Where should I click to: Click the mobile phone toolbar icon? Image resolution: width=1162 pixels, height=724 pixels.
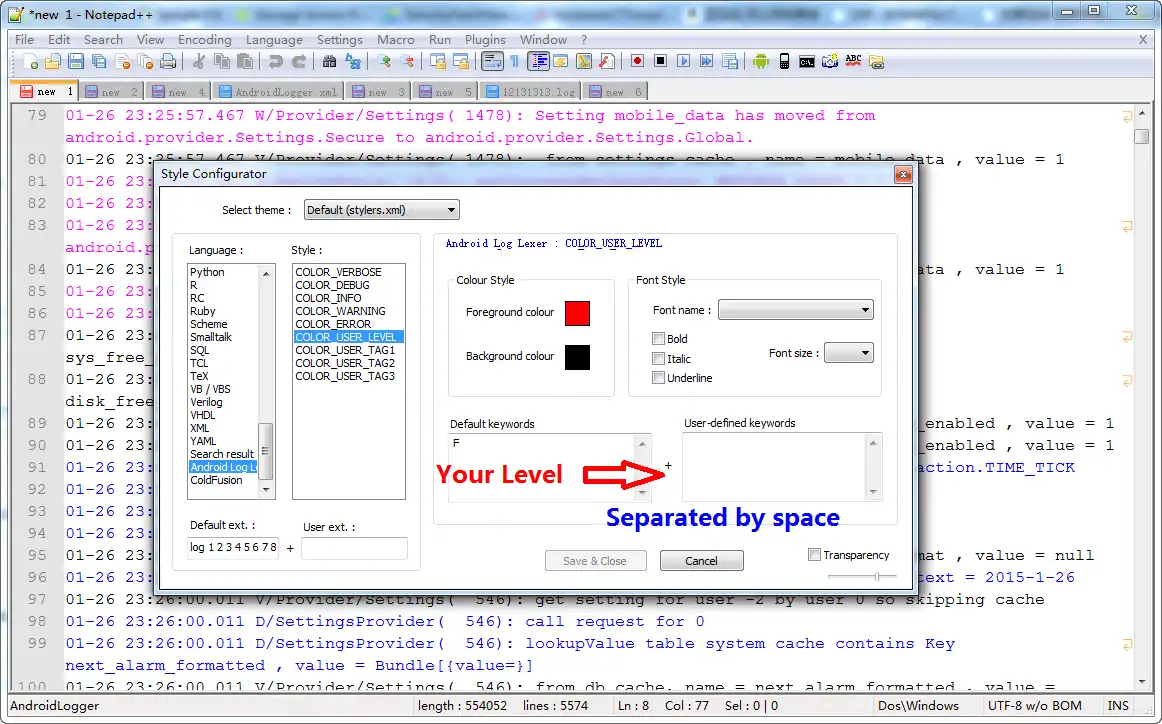coord(784,62)
